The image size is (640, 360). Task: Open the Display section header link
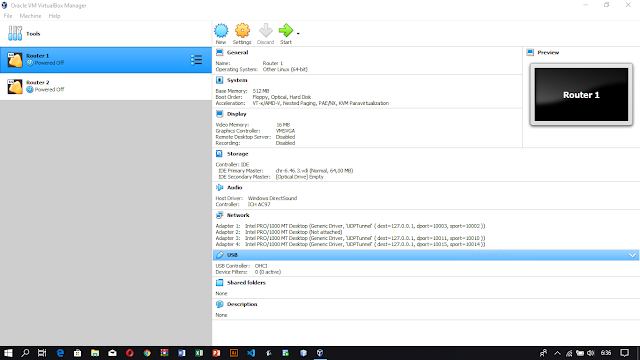coord(236,114)
